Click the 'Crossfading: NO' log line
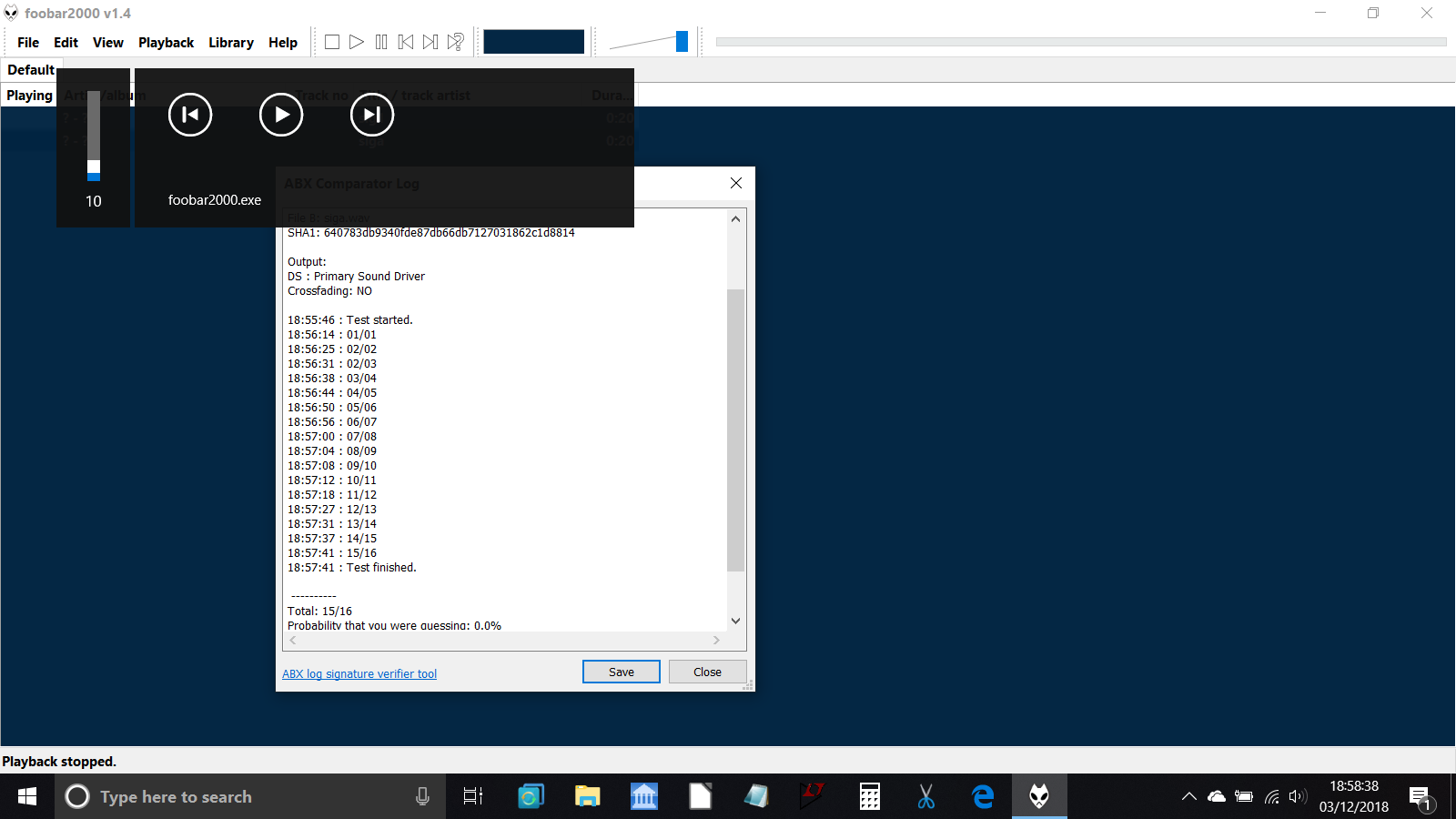Screen dimensions: 1456x819 click(x=329, y=291)
